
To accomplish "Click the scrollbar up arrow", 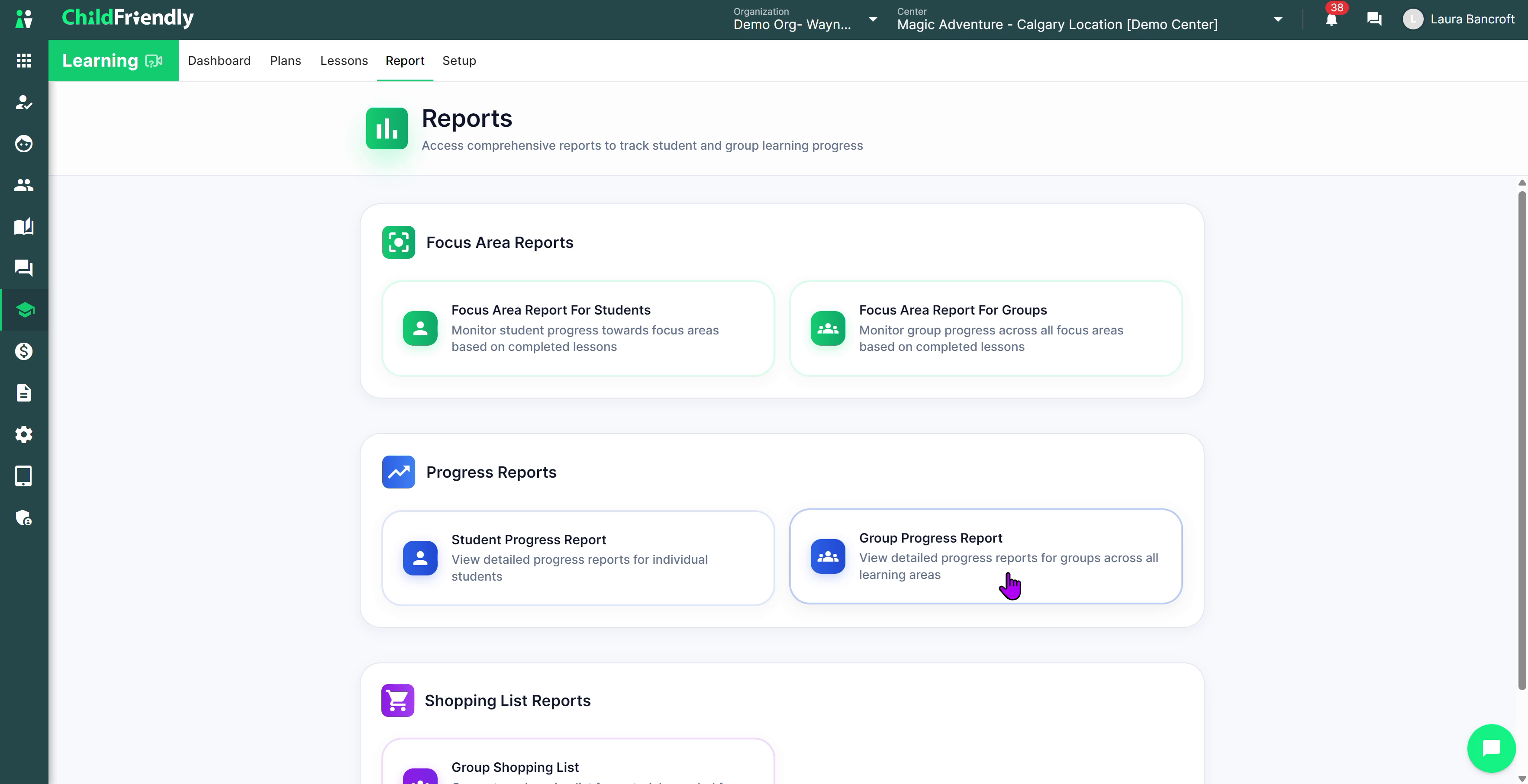I will click(x=1522, y=183).
